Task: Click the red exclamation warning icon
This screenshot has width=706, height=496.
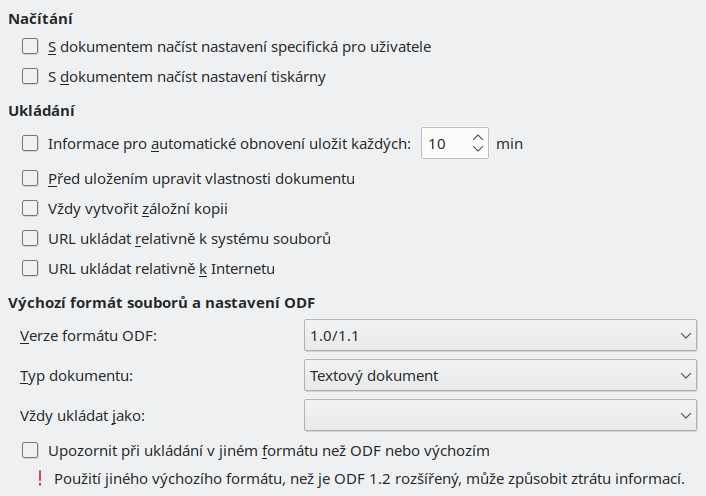Action: coord(40,478)
